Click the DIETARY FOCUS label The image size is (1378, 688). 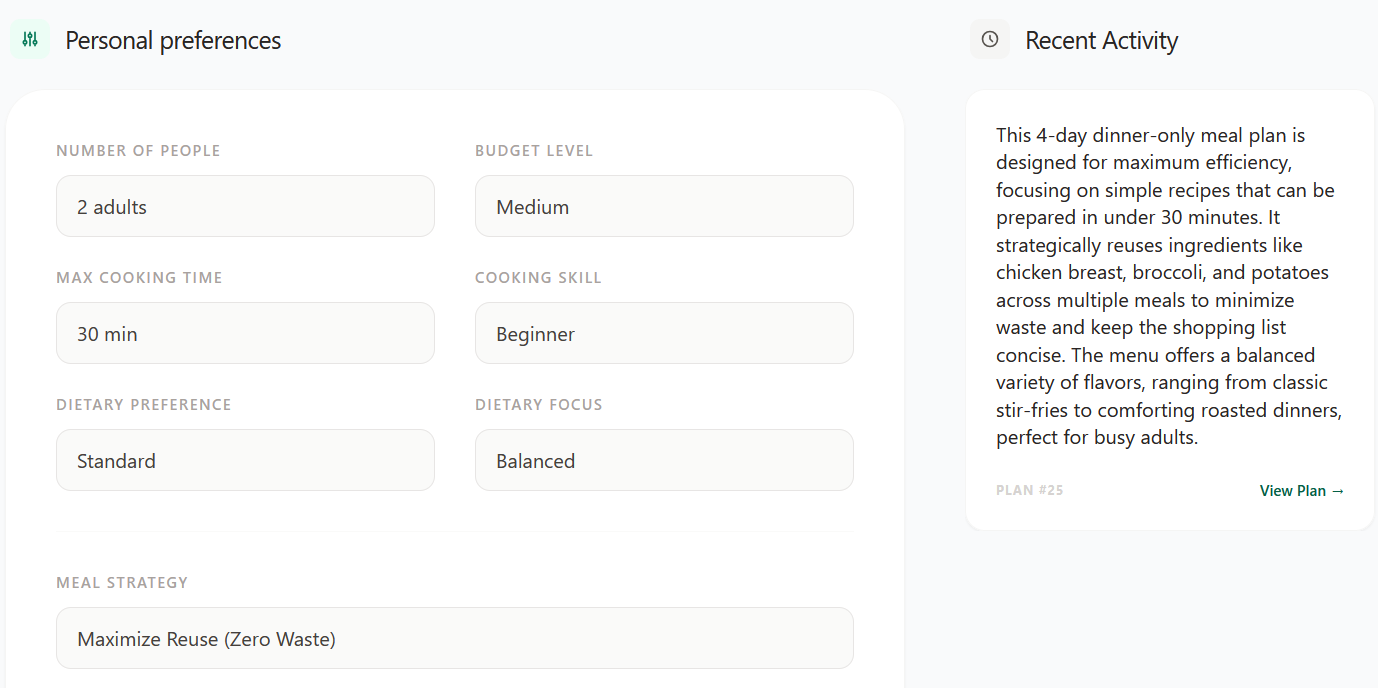(x=538, y=405)
